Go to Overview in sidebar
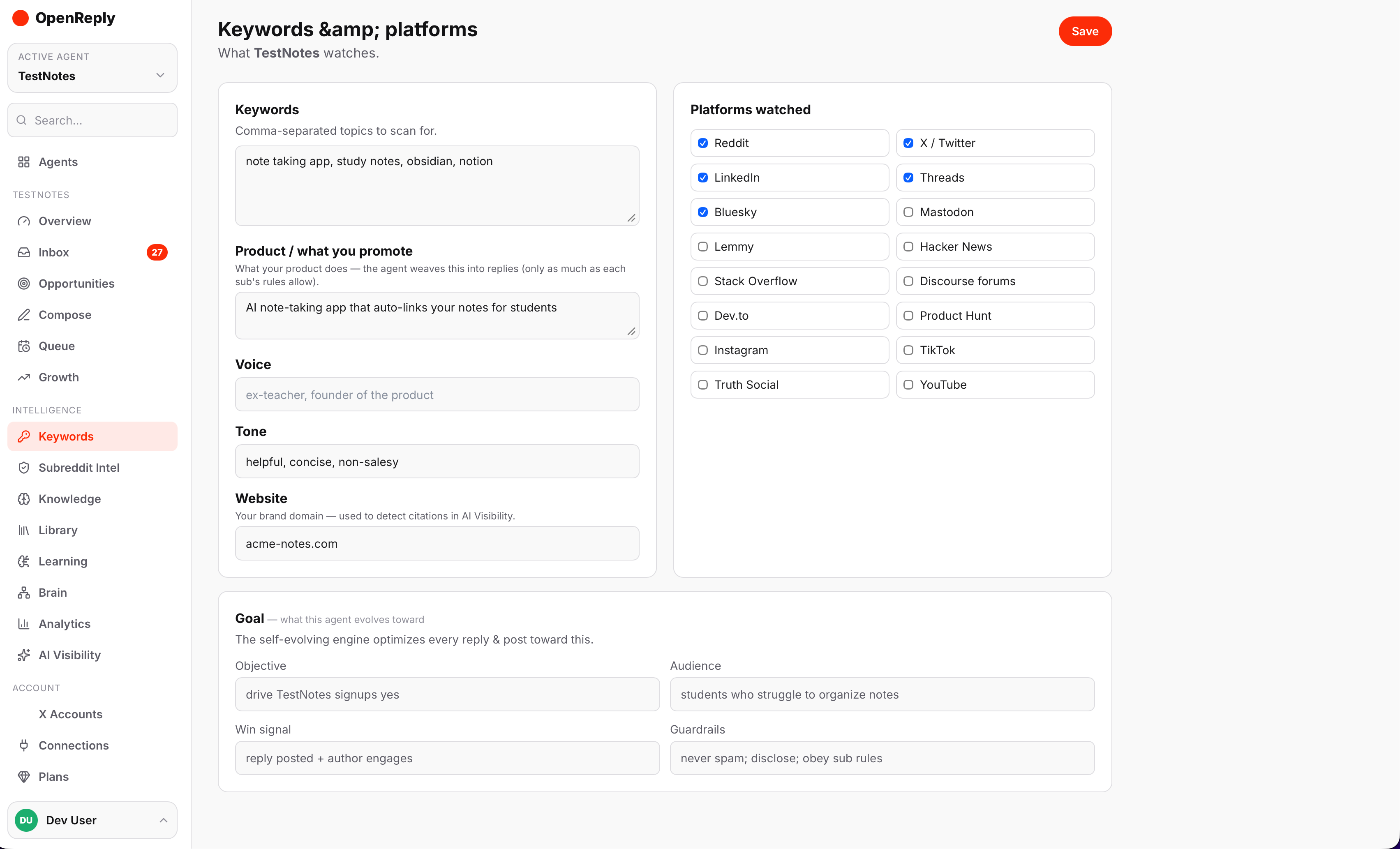Viewport: 1400px width, 849px height. tap(92, 221)
